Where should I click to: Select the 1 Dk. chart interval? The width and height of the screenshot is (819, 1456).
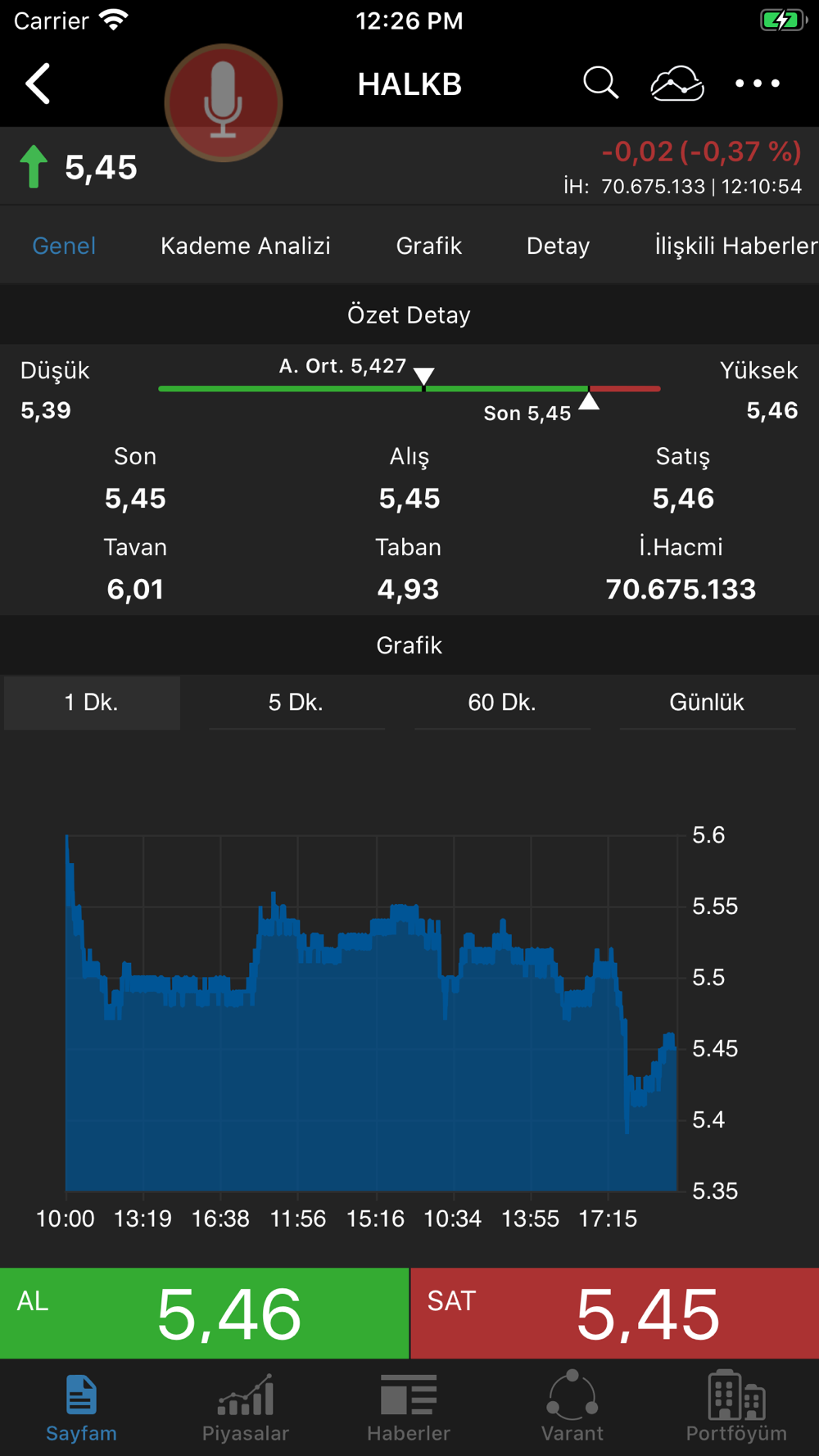pyautogui.click(x=92, y=703)
